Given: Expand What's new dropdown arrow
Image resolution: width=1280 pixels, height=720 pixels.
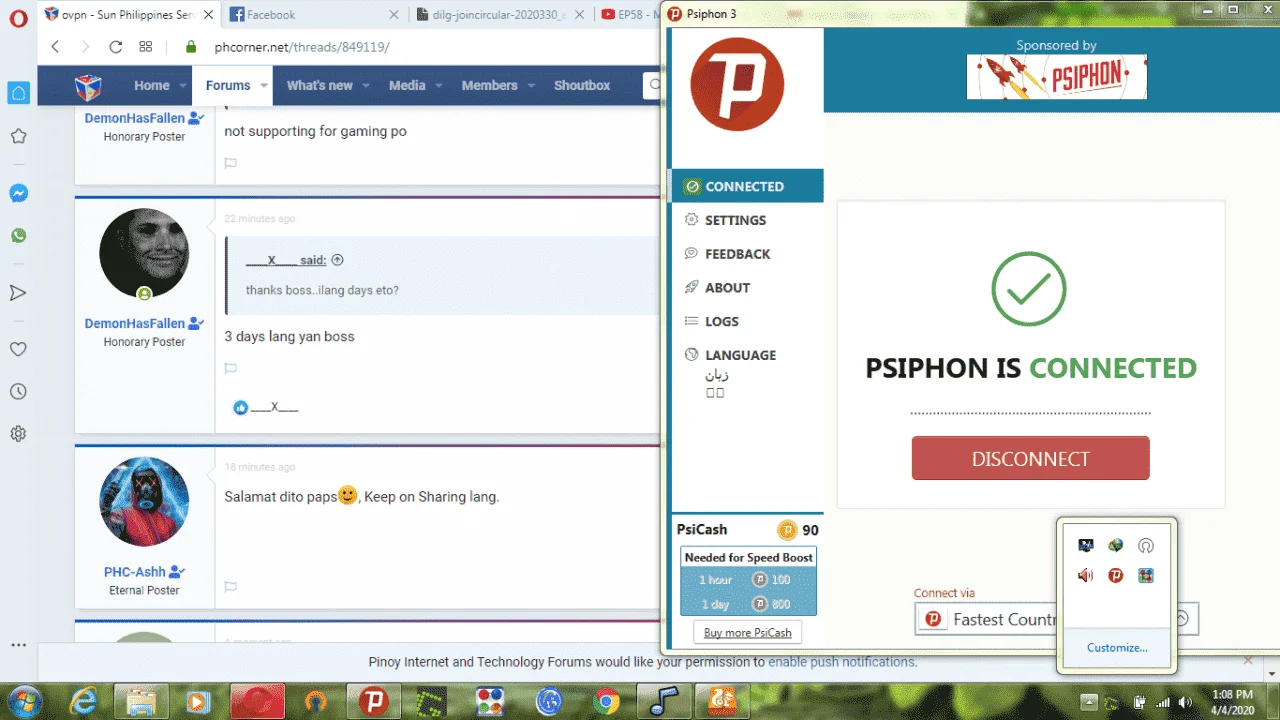Looking at the screenshot, I should [366, 86].
